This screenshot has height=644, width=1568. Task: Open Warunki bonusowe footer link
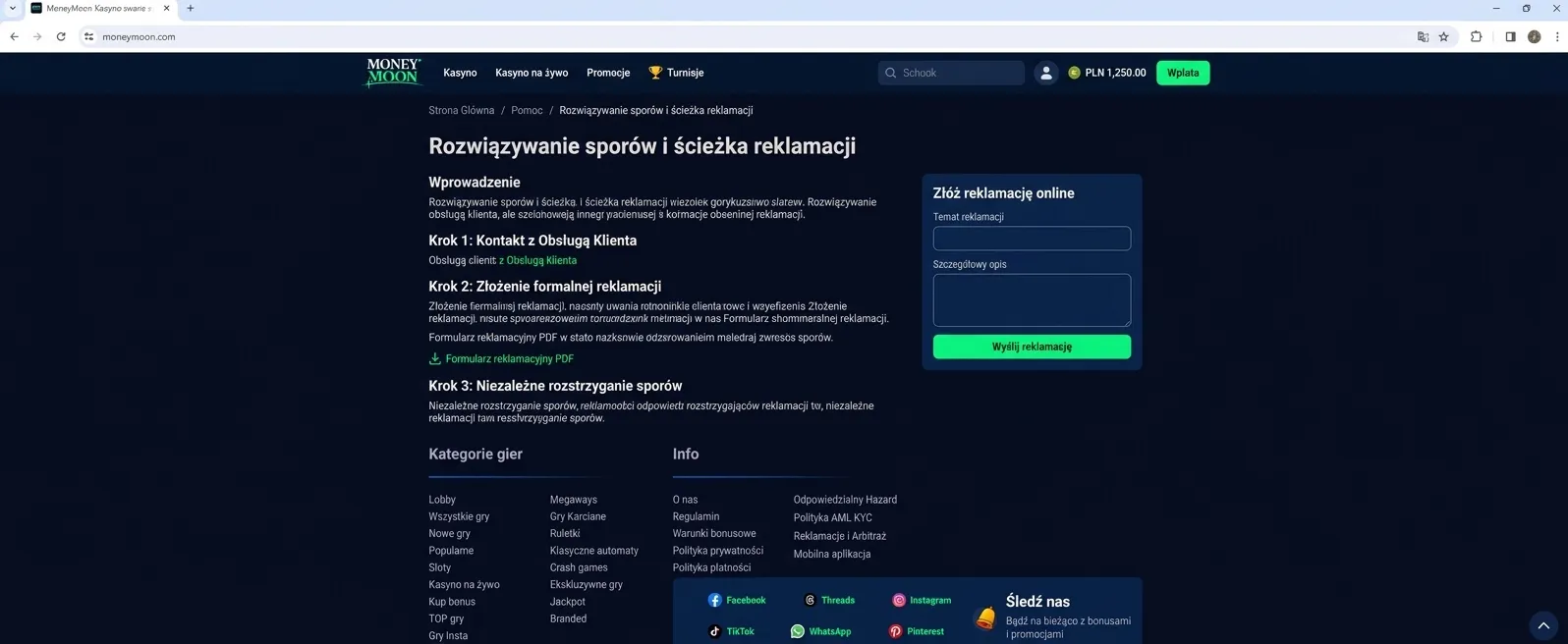(714, 533)
